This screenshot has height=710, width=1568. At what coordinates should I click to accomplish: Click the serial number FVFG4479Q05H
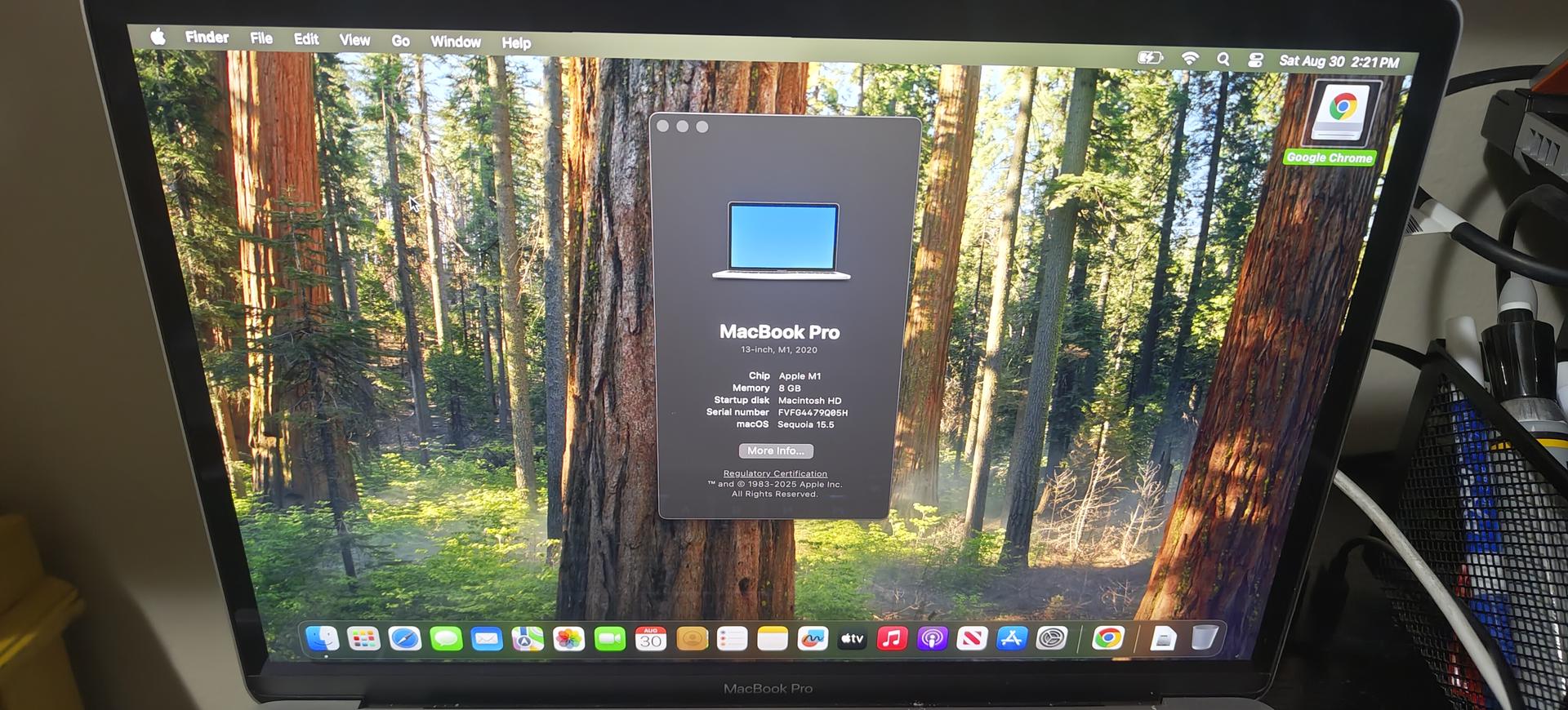click(x=813, y=412)
